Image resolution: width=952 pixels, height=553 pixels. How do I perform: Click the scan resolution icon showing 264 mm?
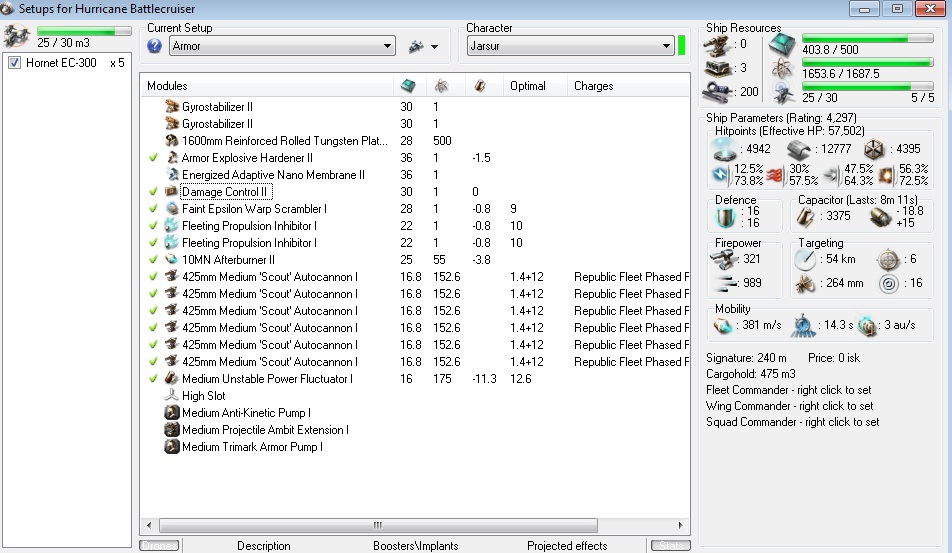805,283
